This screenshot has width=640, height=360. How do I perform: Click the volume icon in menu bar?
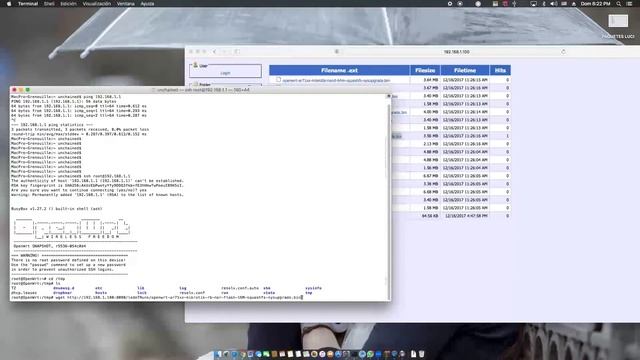click(553, 4)
